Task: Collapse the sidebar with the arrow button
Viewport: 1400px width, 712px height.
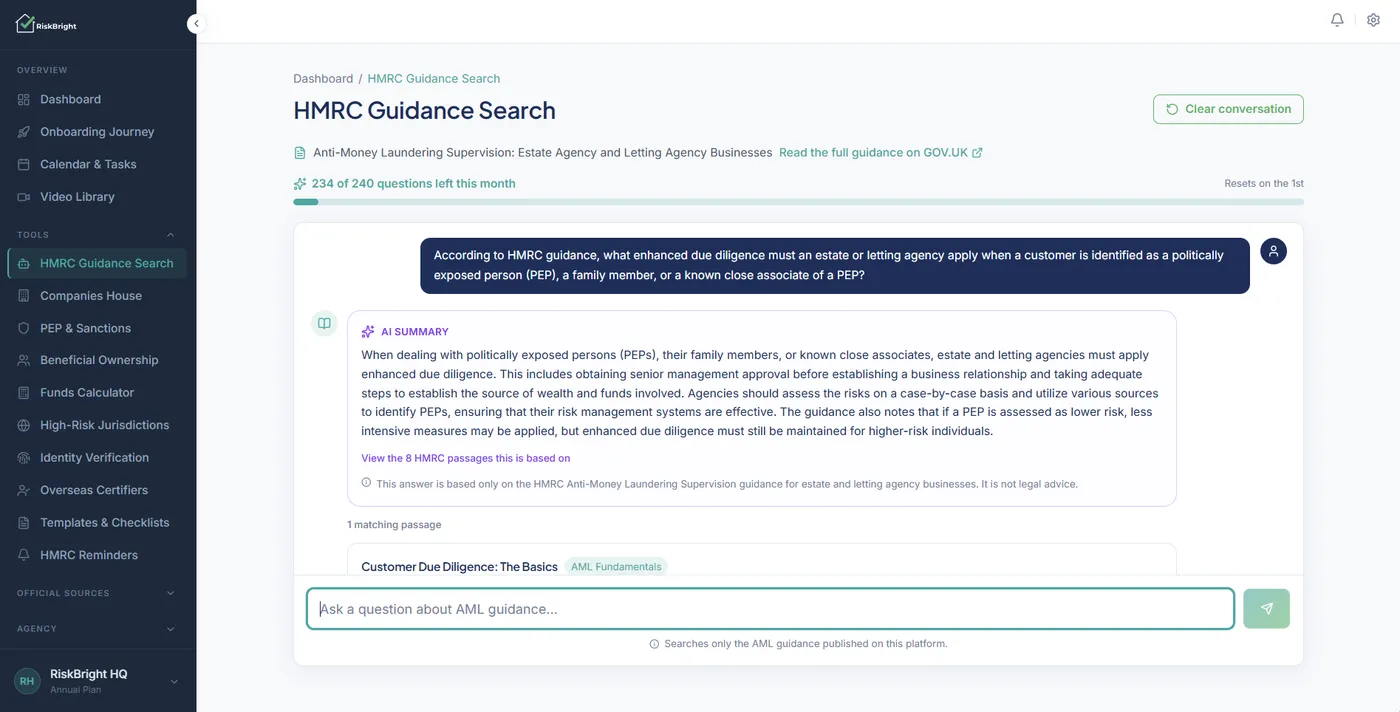Action: [x=196, y=23]
